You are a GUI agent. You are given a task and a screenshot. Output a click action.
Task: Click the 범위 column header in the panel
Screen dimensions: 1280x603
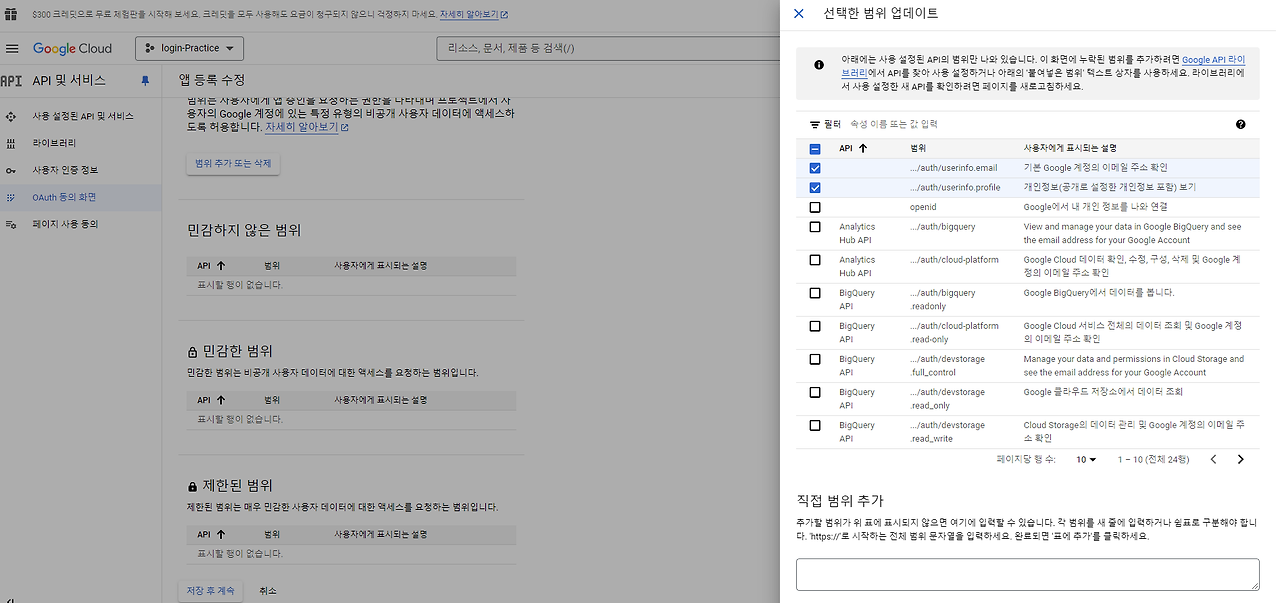918,148
